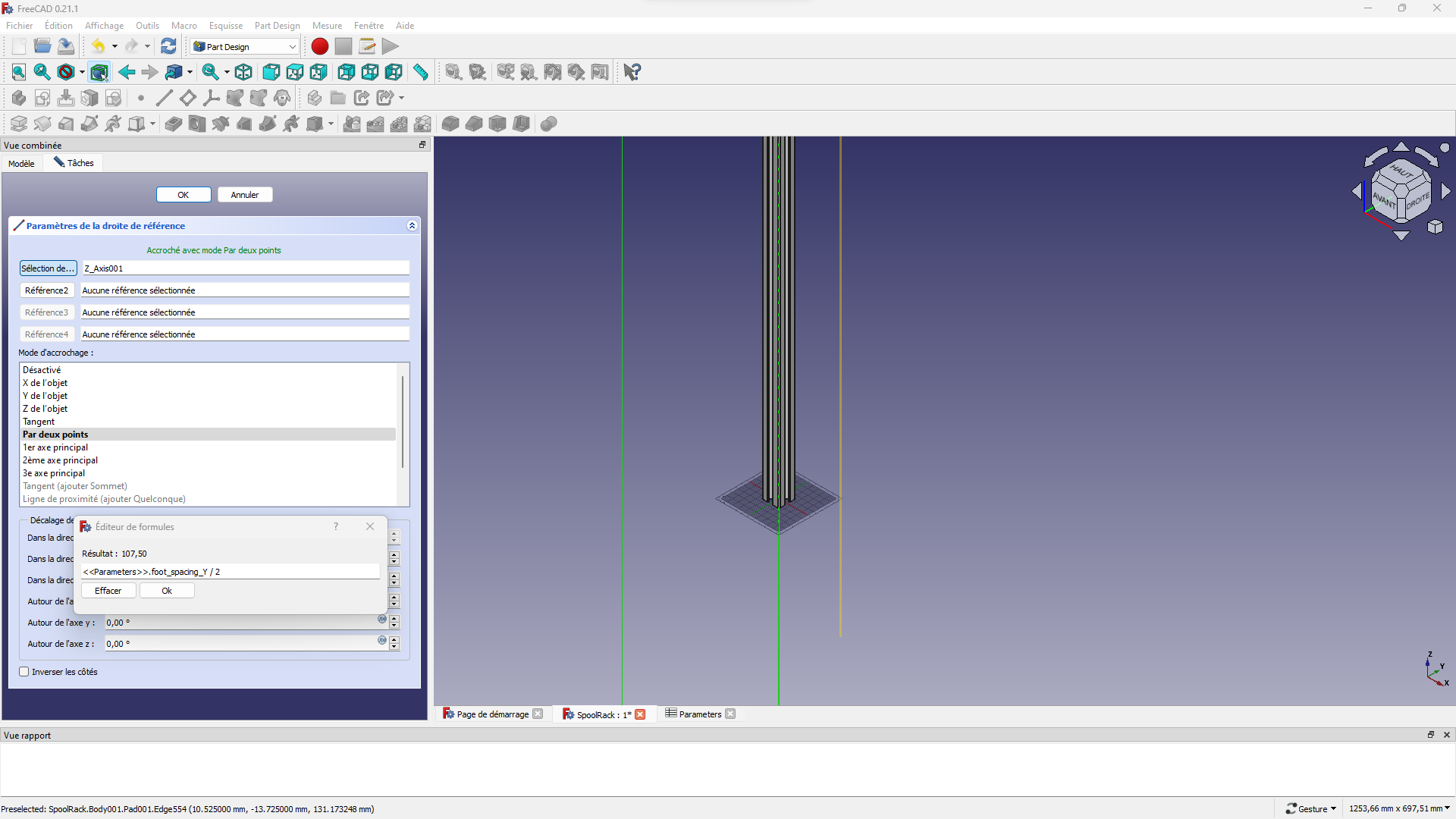Confirm the reference line with OK

point(183,194)
